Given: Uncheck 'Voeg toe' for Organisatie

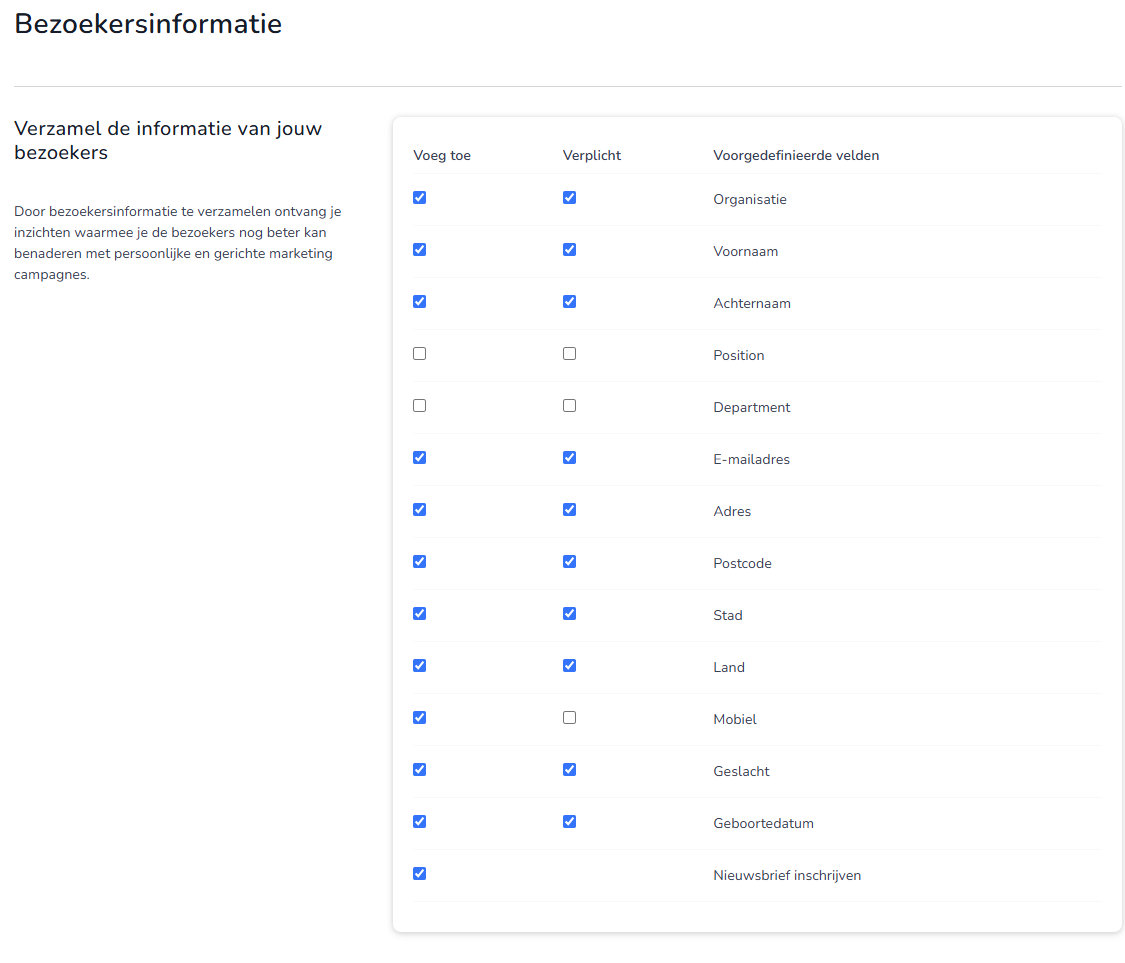Looking at the screenshot, I should pos(419,198).
